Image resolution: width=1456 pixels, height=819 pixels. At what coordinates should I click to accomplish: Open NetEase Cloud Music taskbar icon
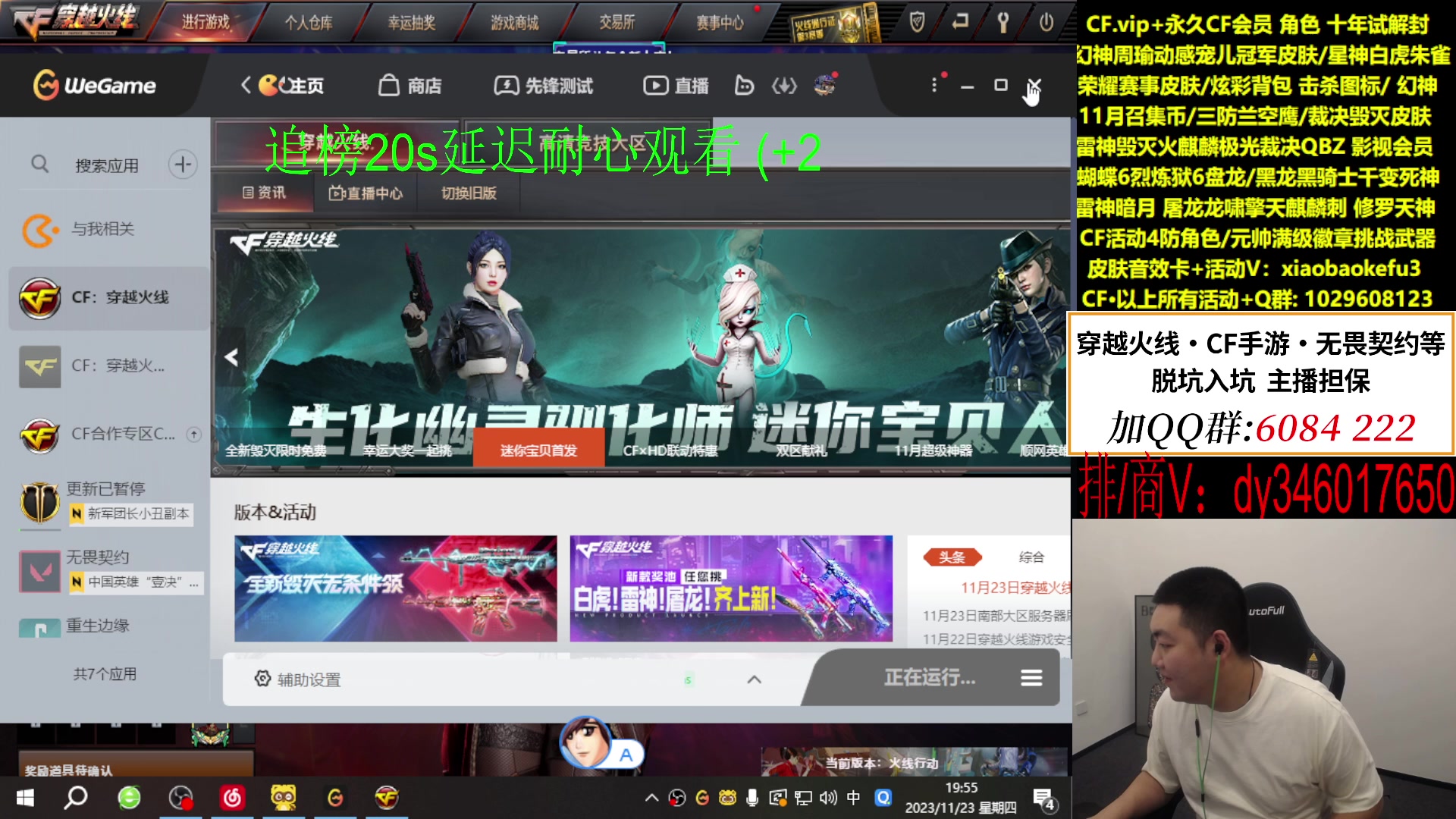(232, 798)
